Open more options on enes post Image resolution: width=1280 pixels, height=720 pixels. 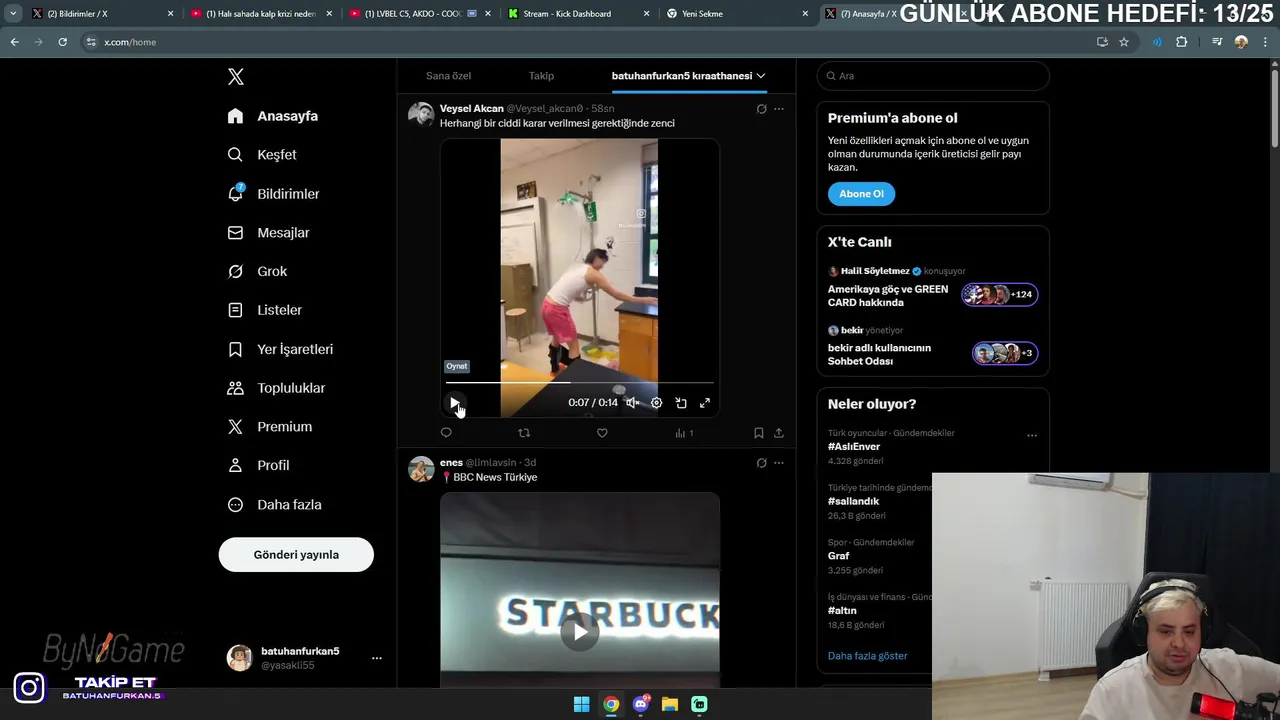[x=779, y=463]
